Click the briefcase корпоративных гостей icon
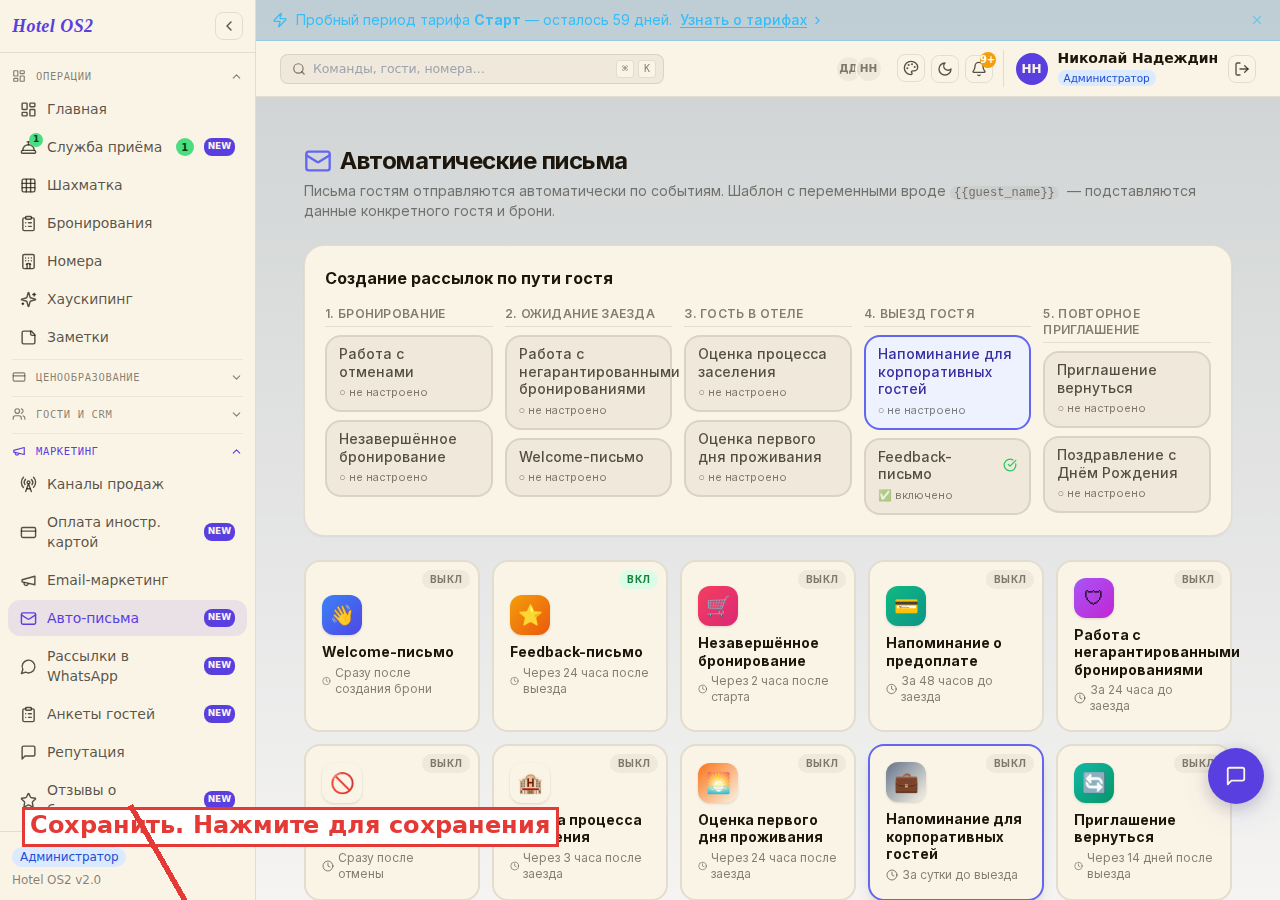The image size is (1280, 900). 906,782
